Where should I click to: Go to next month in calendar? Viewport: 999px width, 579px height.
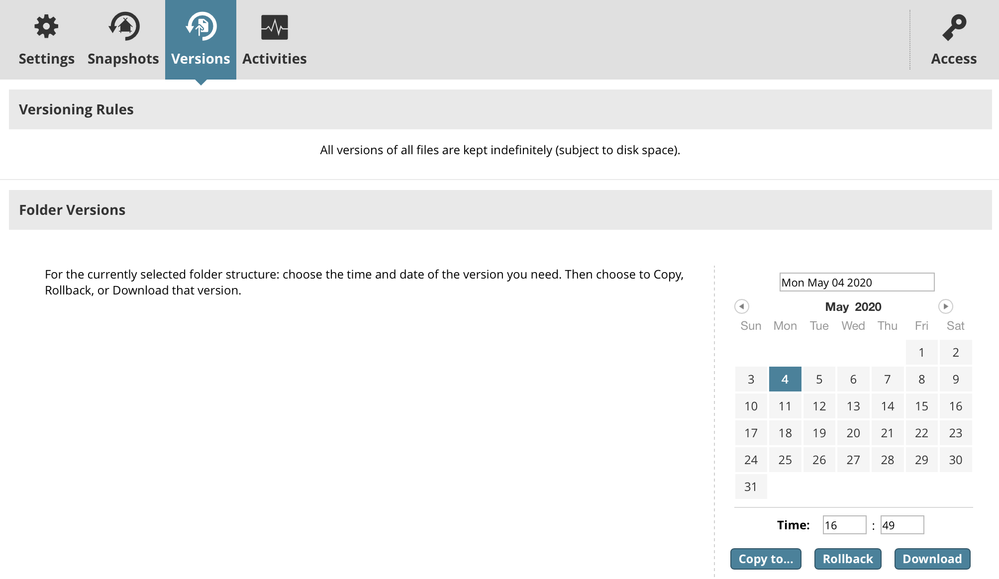click(x=945, y=306)
